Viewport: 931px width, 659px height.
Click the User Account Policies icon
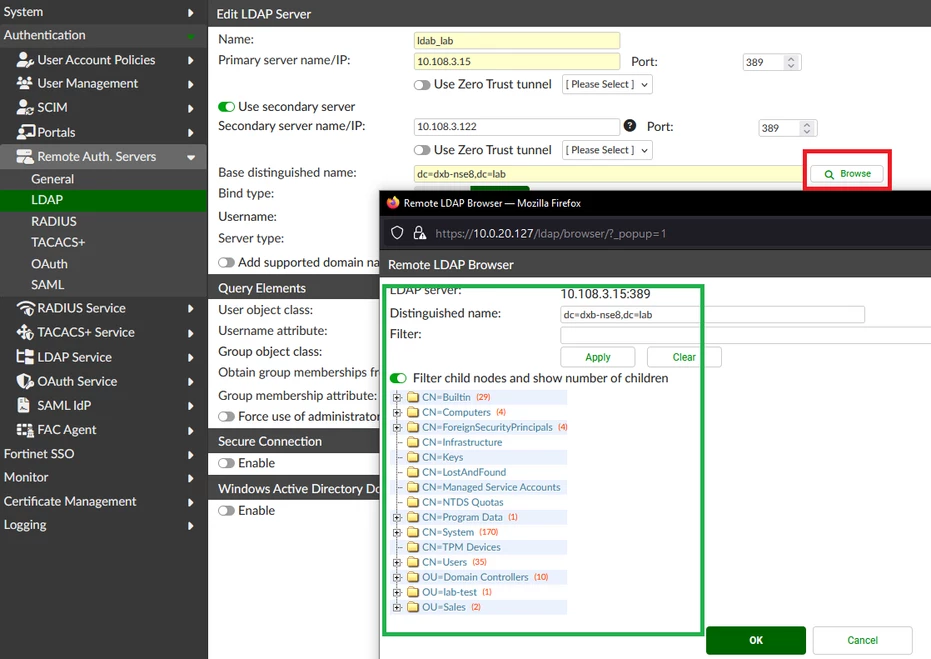pyautogui.click(x=24, y=59)
